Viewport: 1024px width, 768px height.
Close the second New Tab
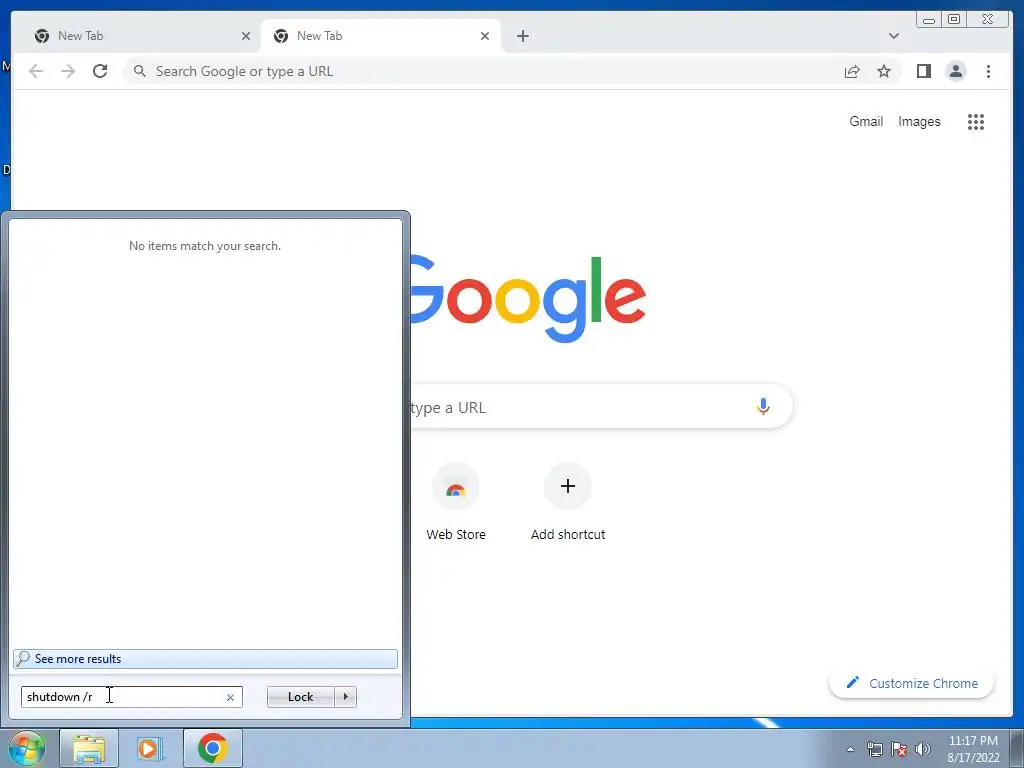(485, 36)
